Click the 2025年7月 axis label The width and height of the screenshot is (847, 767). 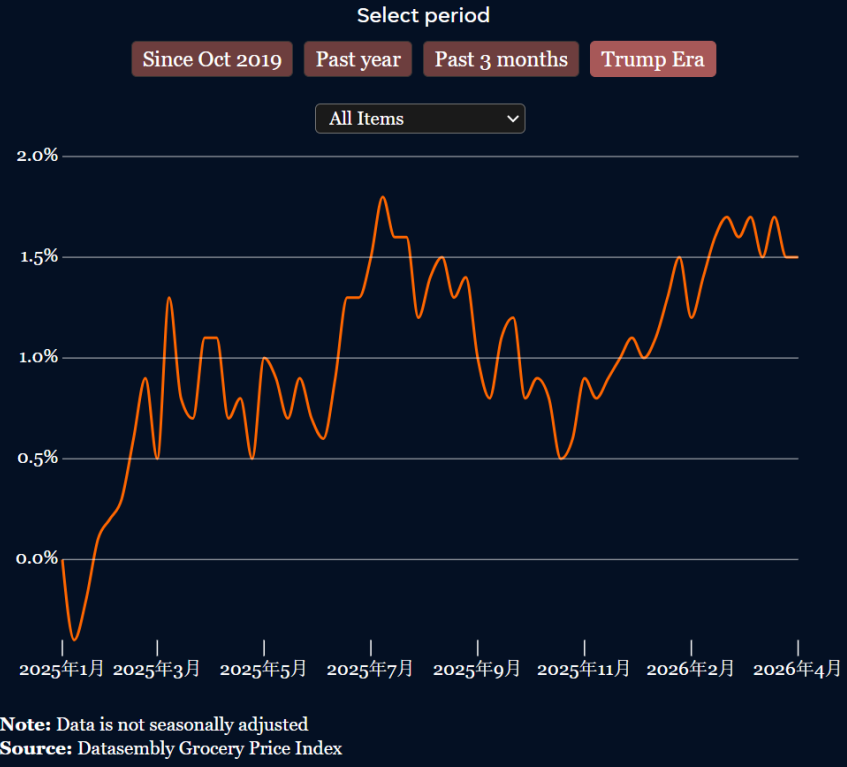tap(370, 669)
